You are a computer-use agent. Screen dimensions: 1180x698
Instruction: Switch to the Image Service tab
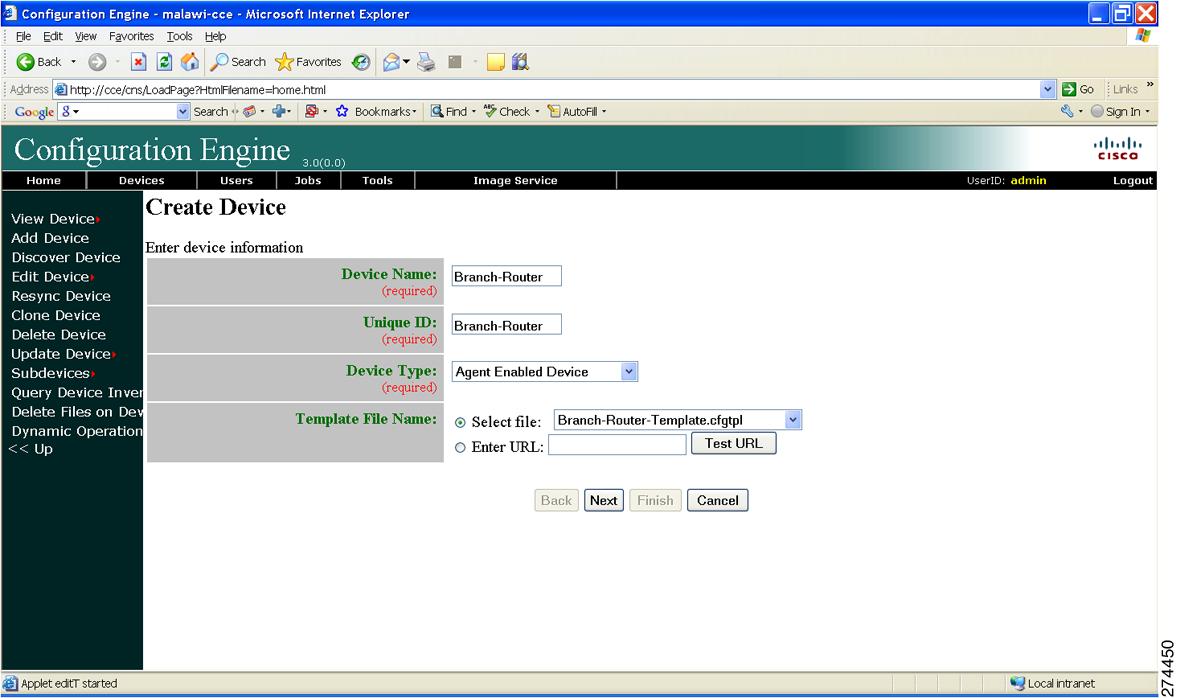click(x=515, y=181)
